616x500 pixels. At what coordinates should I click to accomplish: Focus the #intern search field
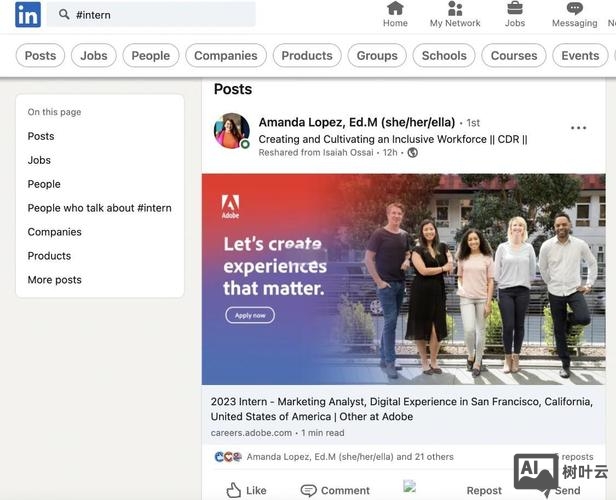[151, 15]
